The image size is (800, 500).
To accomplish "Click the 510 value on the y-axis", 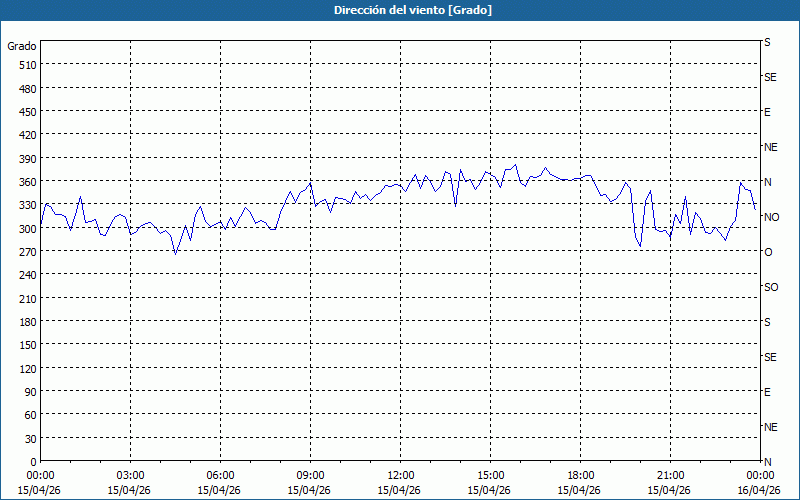I will (26, 65).
